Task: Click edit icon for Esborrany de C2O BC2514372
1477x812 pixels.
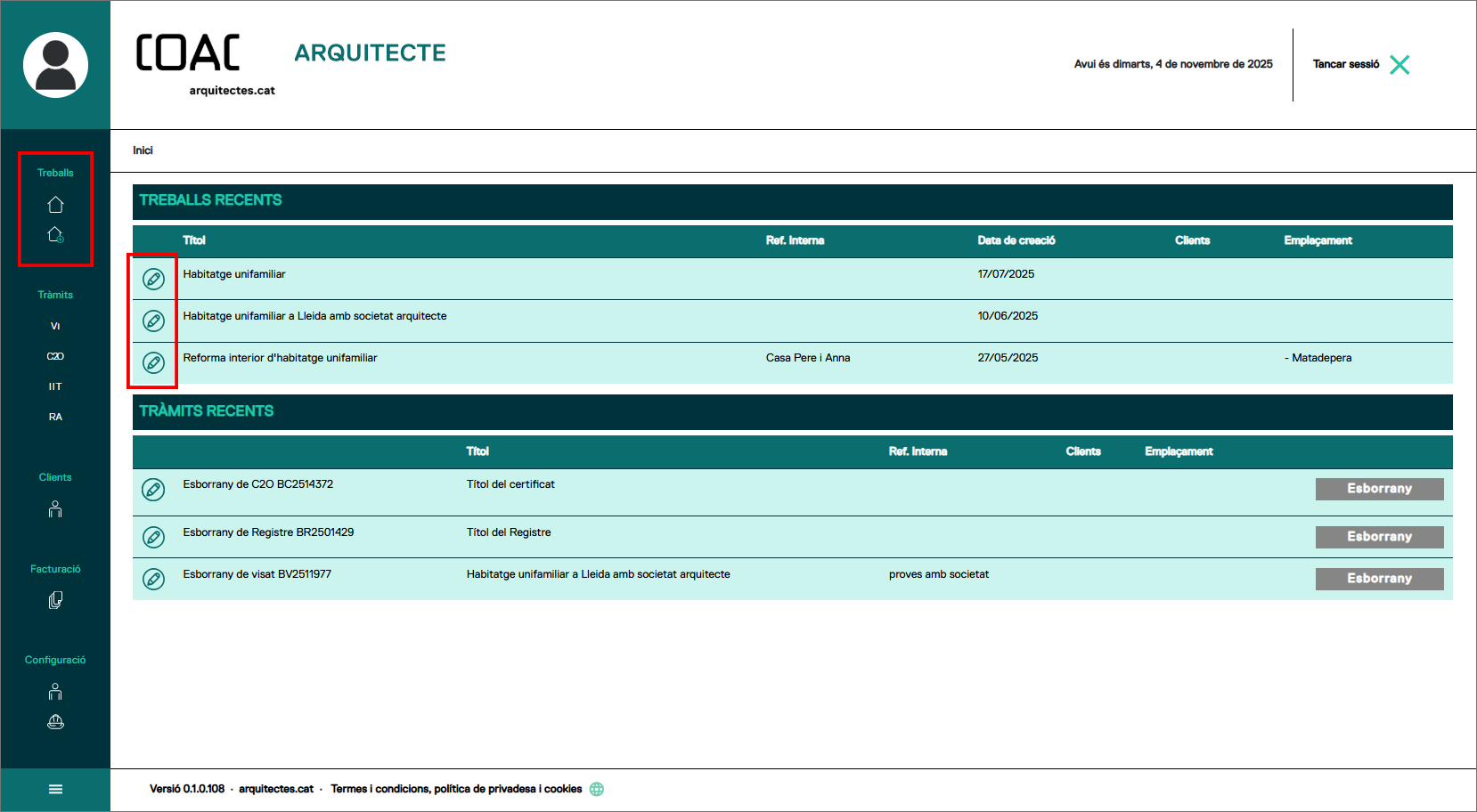Action: pyautogui.click(x=154, y=490)
